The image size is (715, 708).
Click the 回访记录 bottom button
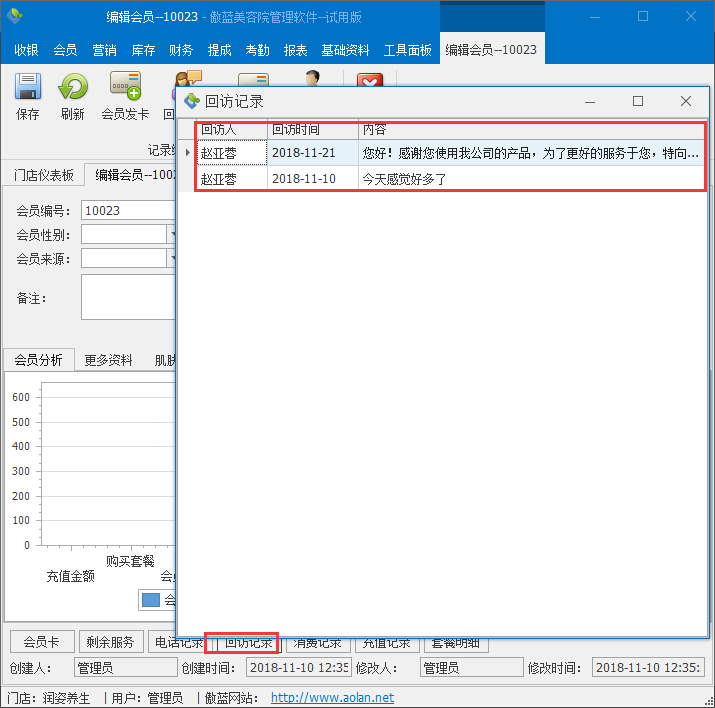click(x=249, y=643)
